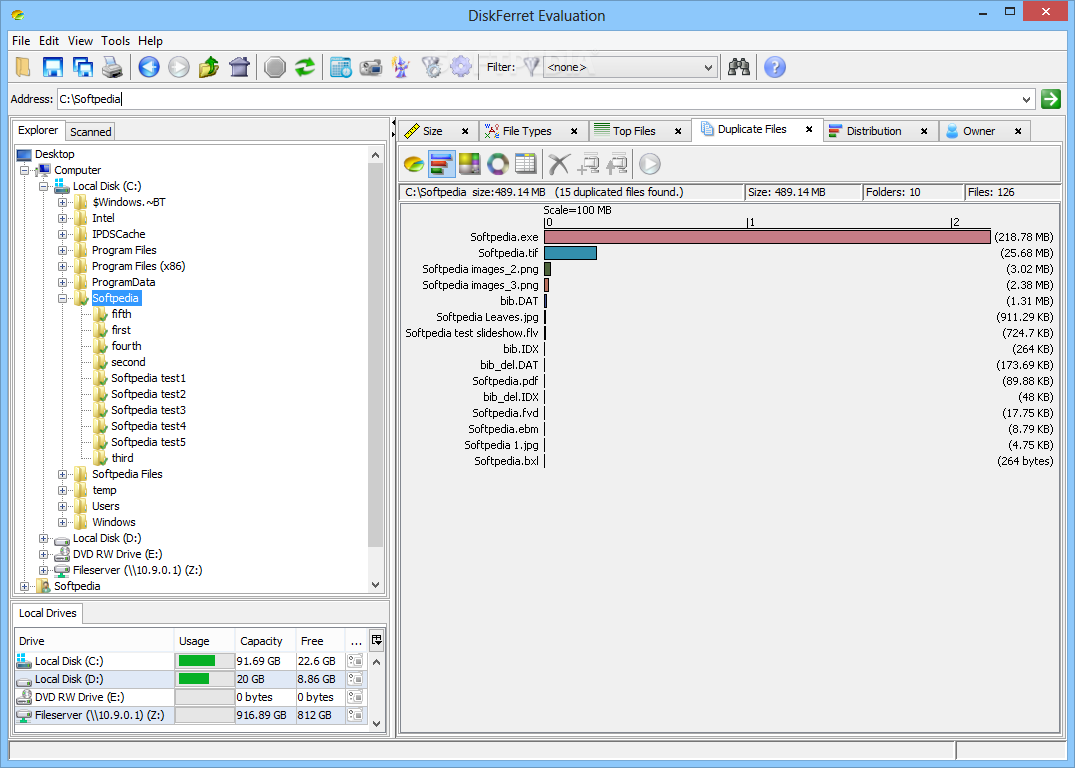Collapse the Softpedia folder tree node
1075x768 pixels.
62,298
